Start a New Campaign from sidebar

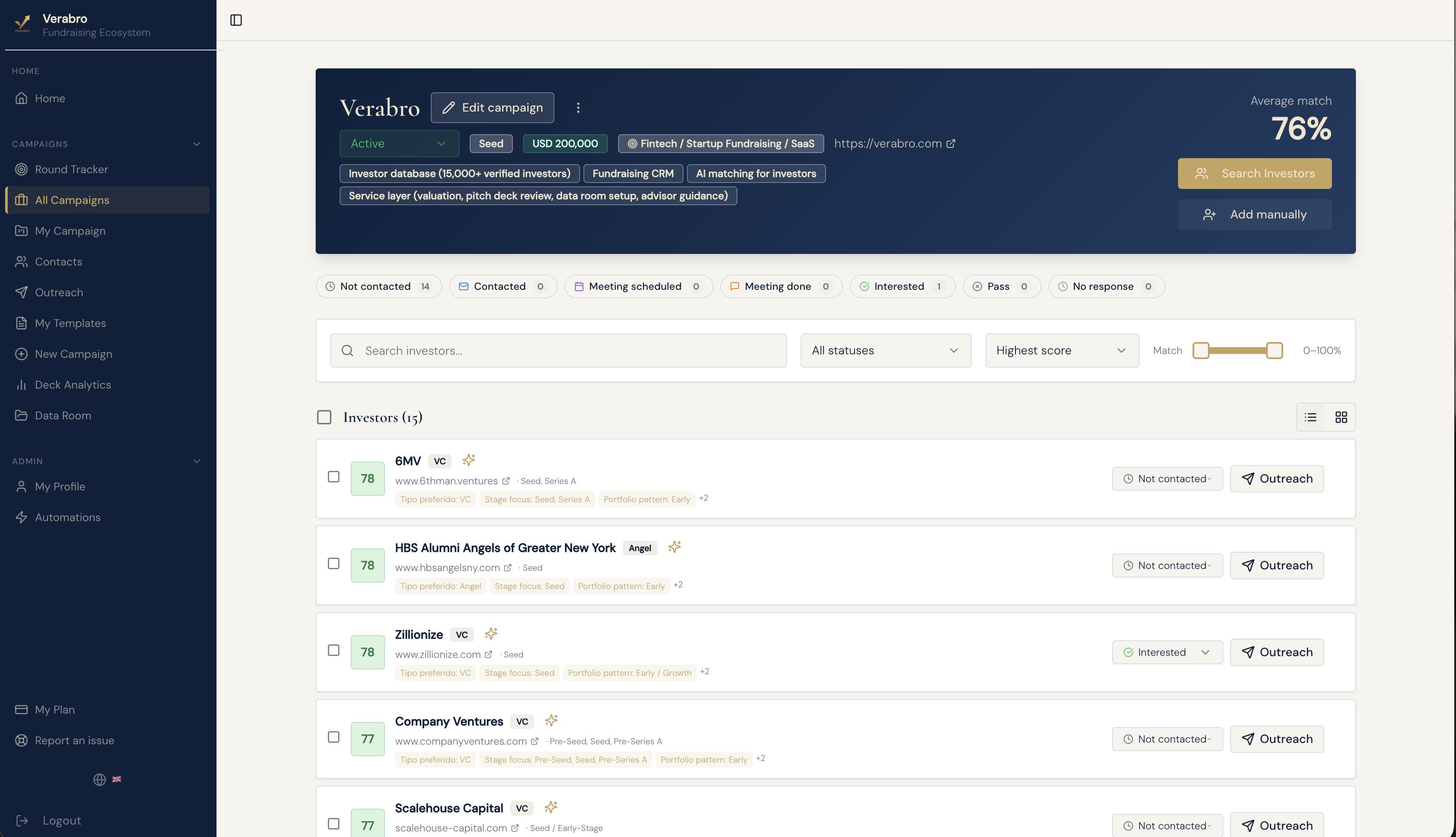[107, 354]
